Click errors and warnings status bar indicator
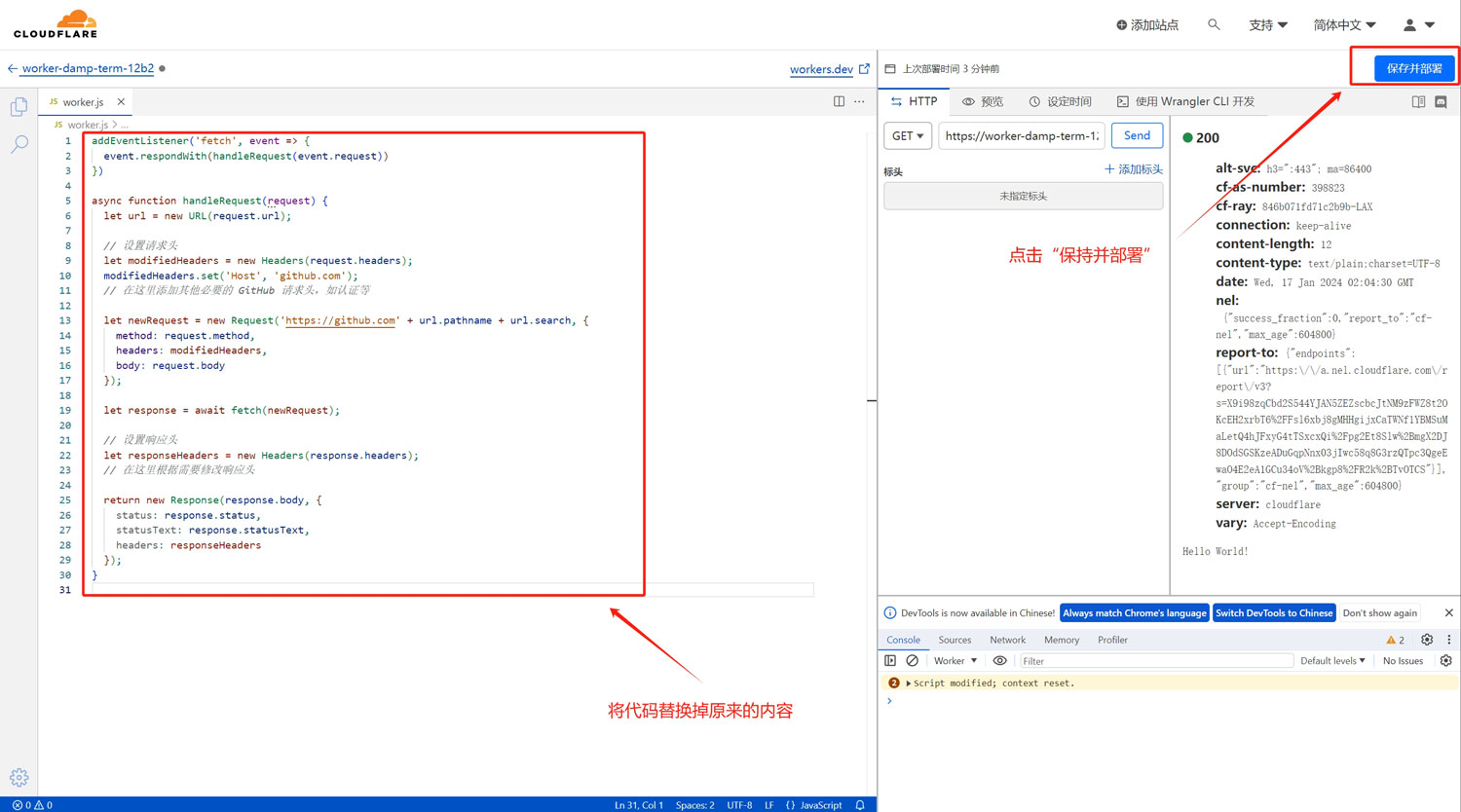The width and height of the screenshot is (1461, 812). coord(32,805)
